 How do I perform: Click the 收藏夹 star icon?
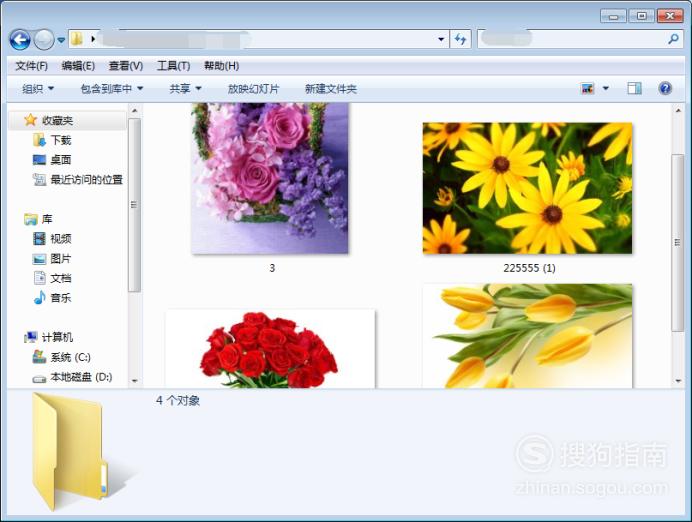[30, 120]
